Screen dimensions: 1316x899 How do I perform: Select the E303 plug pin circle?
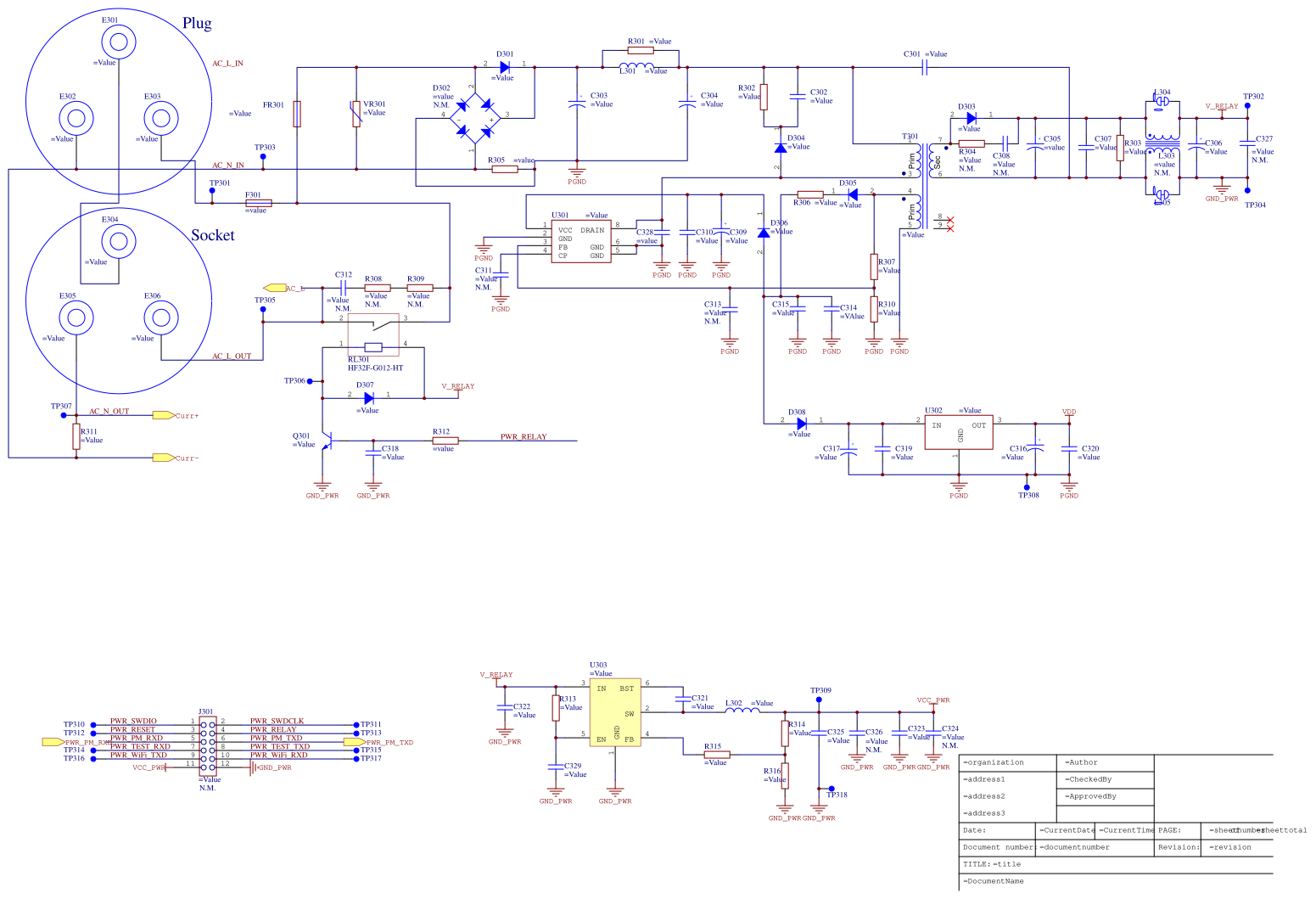[x=161, y=118]
